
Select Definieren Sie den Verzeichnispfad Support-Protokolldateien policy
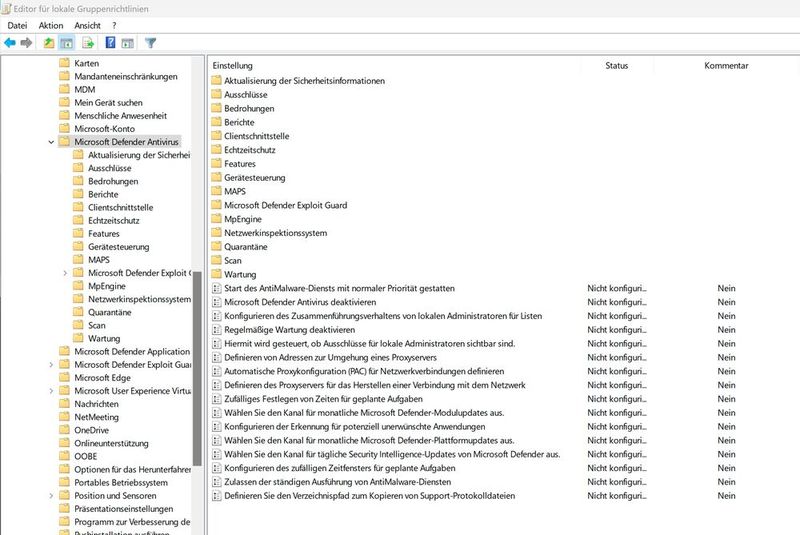point(369,496)
